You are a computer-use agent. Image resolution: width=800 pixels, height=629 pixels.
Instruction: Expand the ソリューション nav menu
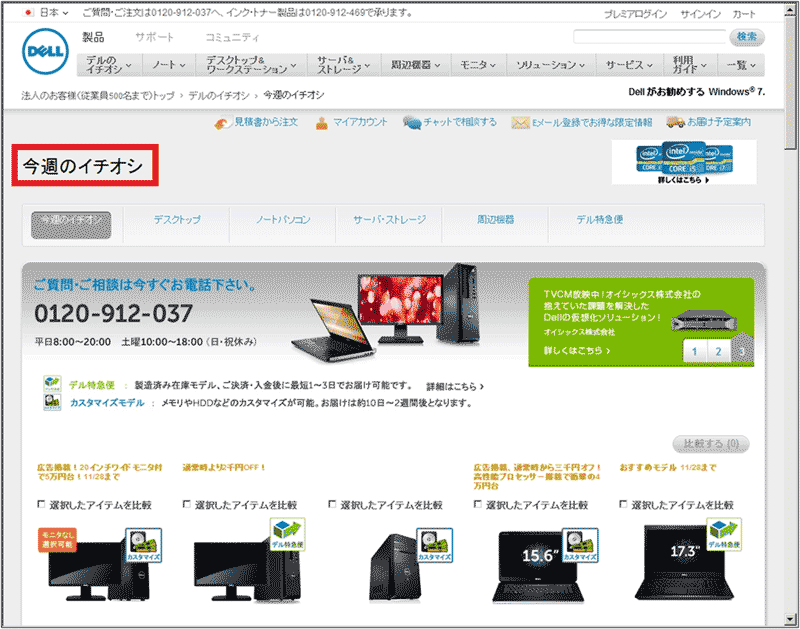click(551, 65)
